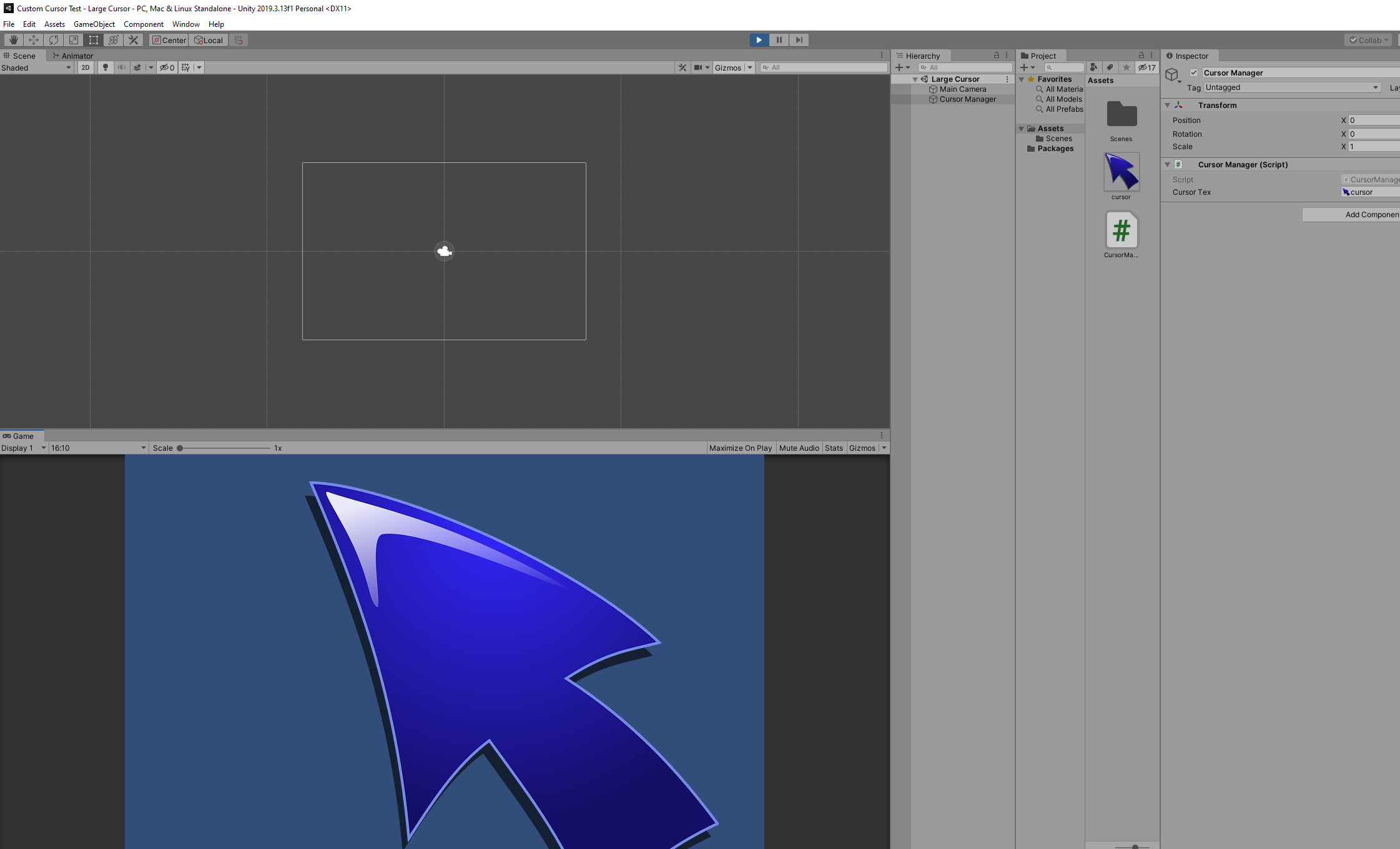Select the Rect tool
The height and width of the screenshot is (849, 1400).
94,40
